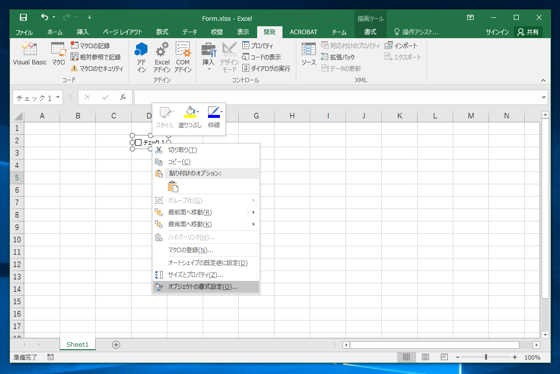The height and width of the screenshot is (374, 560).
Task: Click ダイアログの実行 (Run Dialog)
Action: pyautogui.click(x=266, y=68)
